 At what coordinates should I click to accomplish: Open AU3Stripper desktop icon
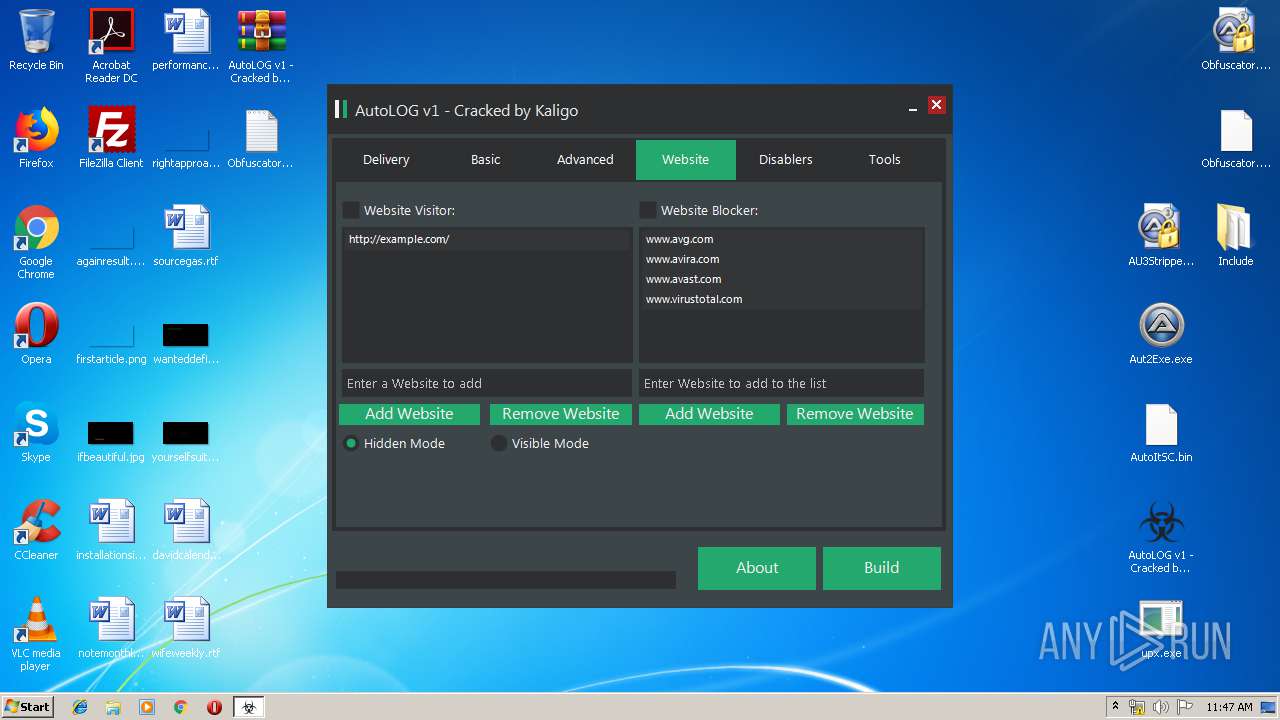click(1161, 236)
